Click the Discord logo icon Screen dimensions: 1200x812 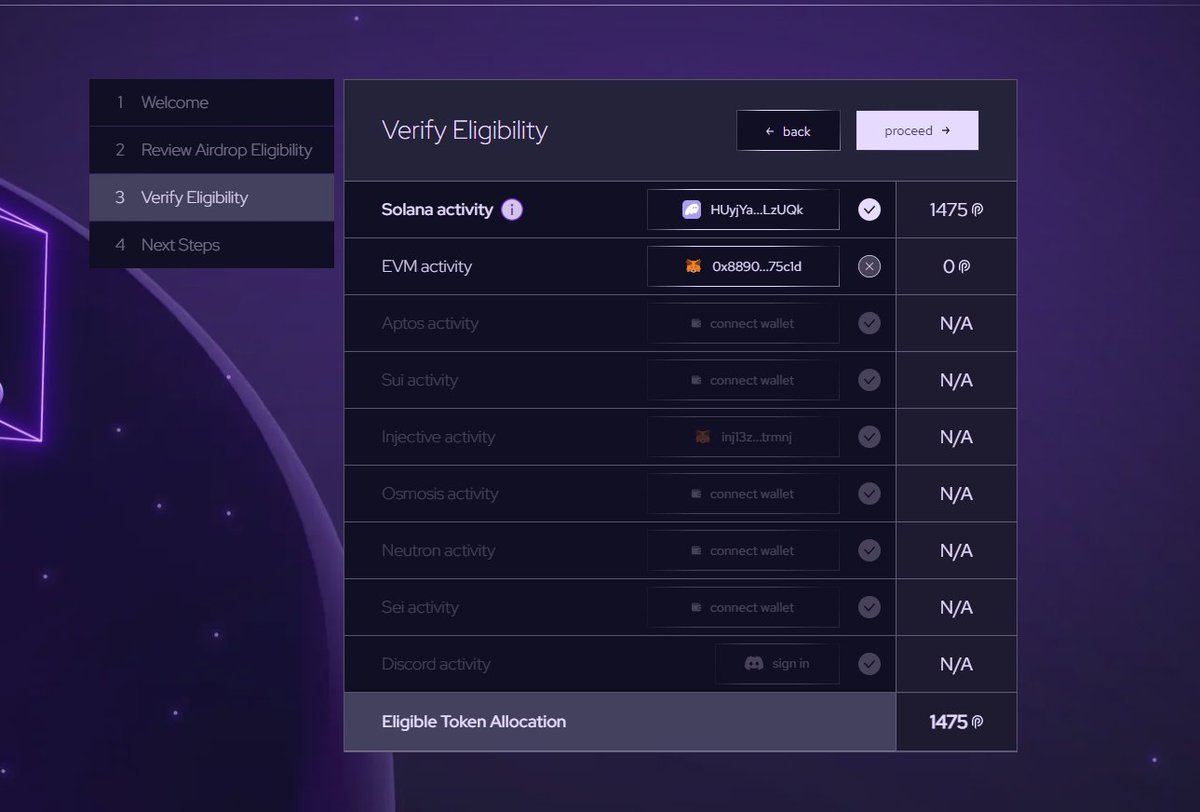coord(754,664)
